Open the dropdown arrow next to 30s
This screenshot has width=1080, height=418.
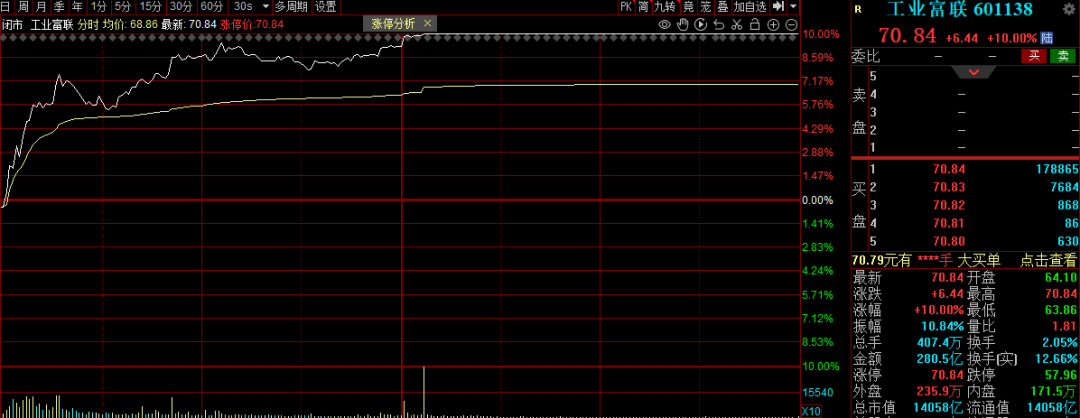266,7
